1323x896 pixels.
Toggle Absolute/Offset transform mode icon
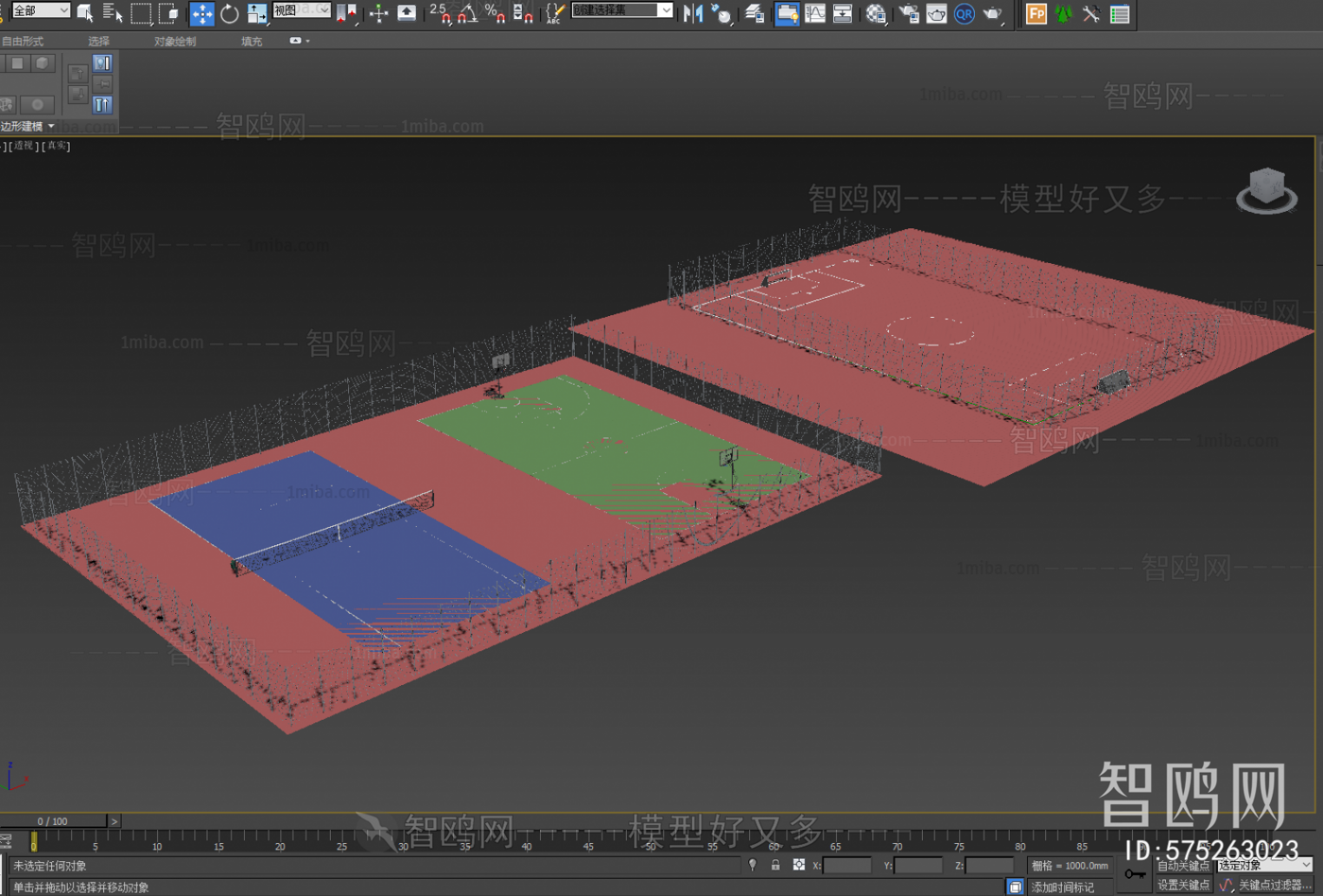[799, 865]
